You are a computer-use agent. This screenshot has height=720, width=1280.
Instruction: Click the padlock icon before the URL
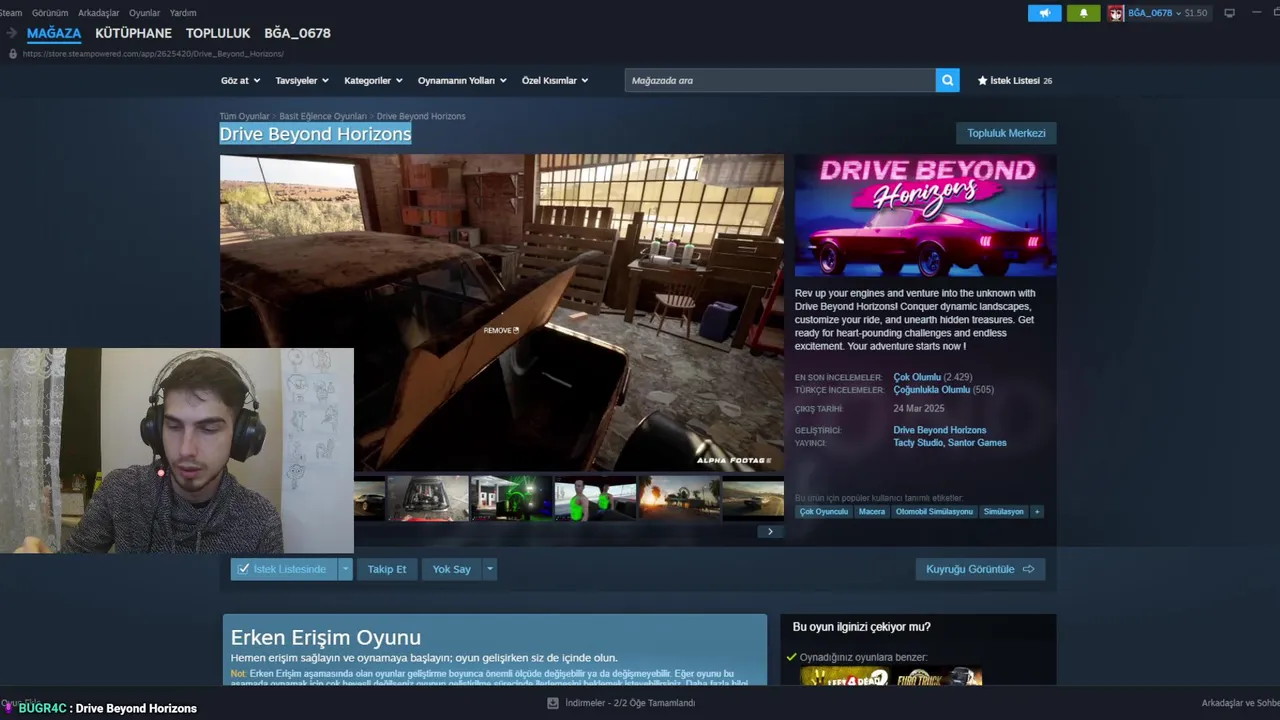click(x=12, y=53)
